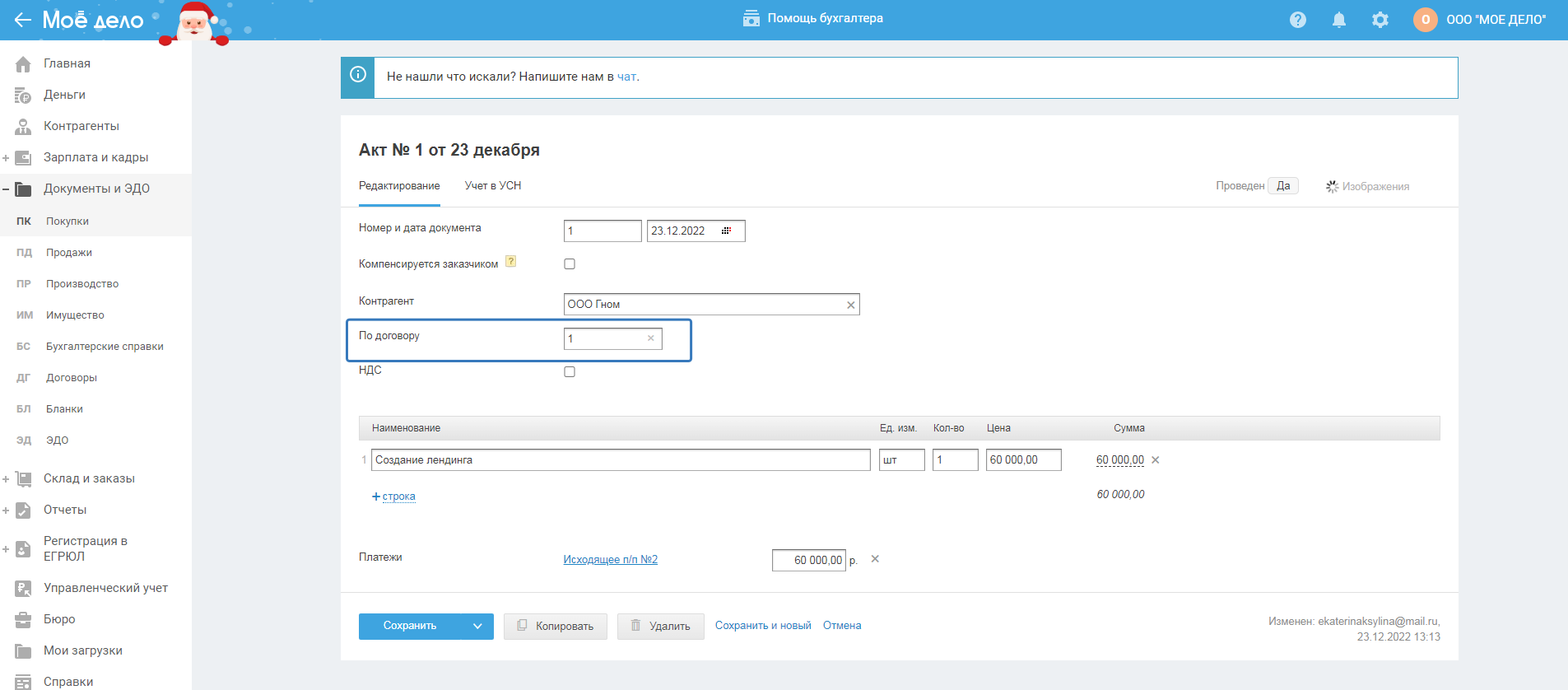
Task: Click the Документы и ЭДО folder icon
Action: 23,189
